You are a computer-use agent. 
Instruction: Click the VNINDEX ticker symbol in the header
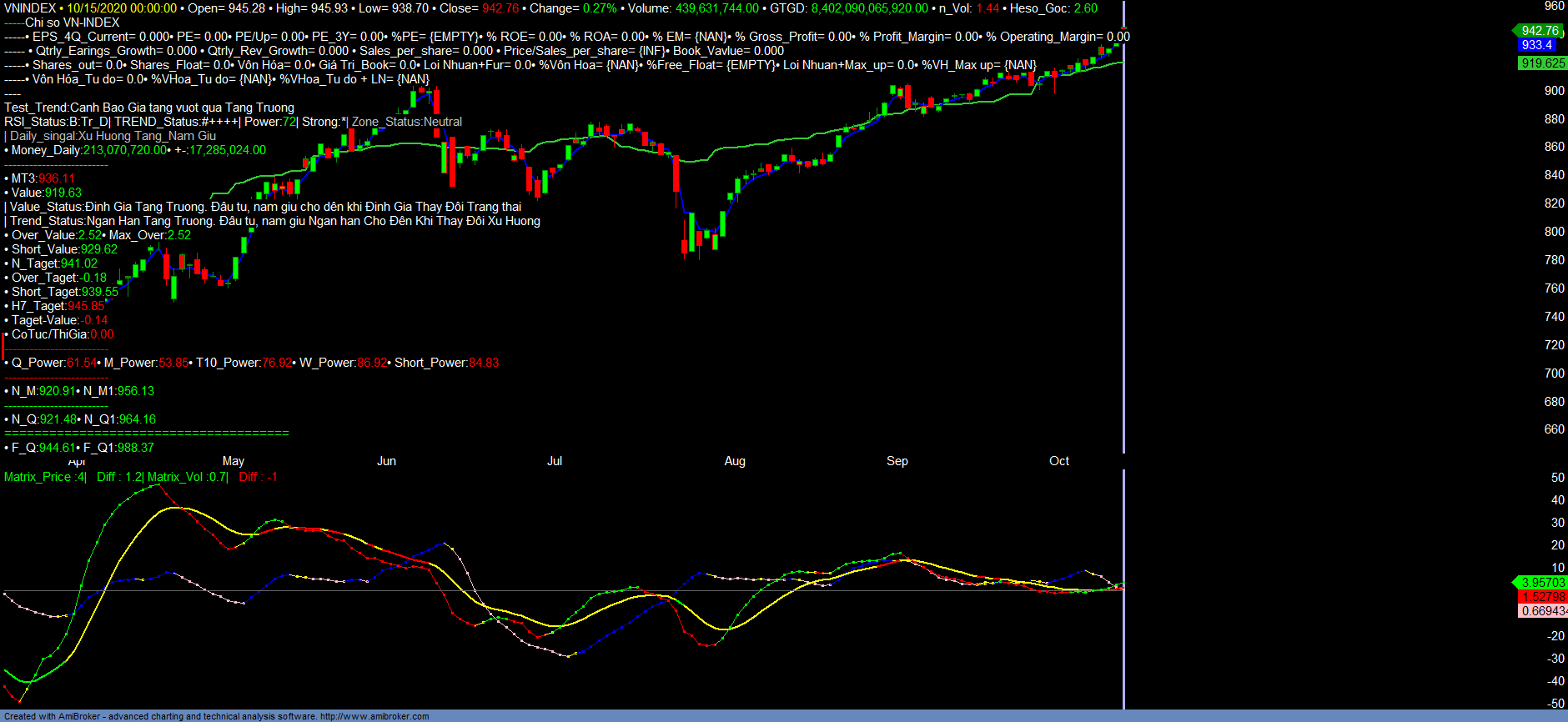point(30,8)
